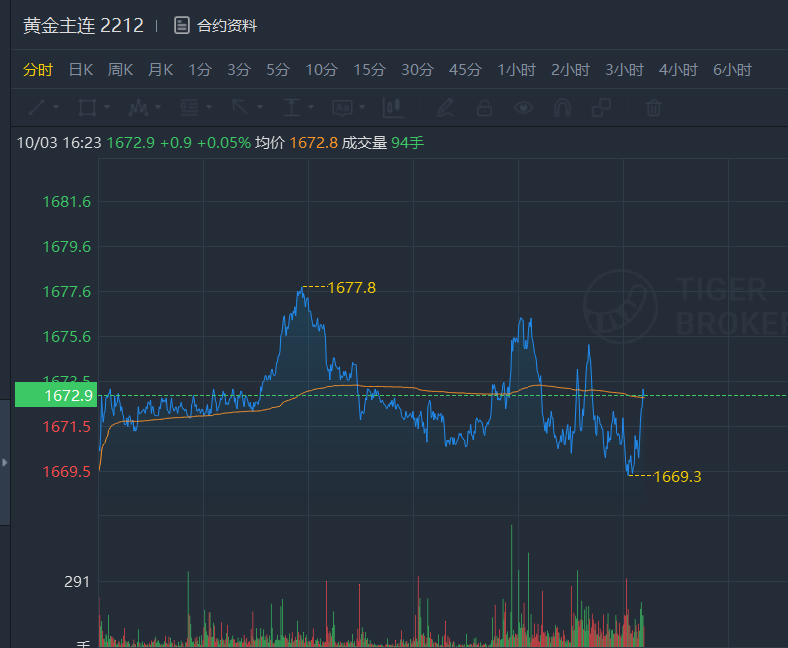This screenshot has width=788, height=648.
Task: Select the 3小时 interval tab
Action: click(624, 69)
